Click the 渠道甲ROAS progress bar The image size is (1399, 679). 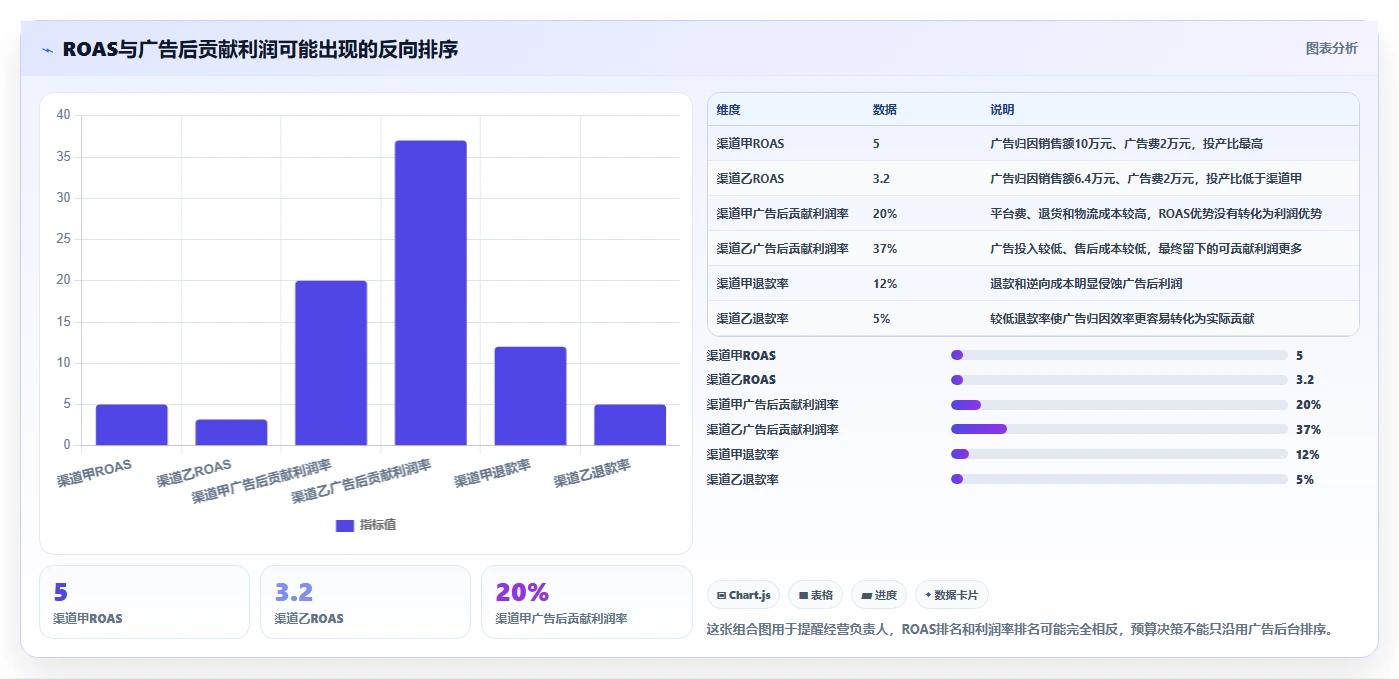tap(1119, 355)
